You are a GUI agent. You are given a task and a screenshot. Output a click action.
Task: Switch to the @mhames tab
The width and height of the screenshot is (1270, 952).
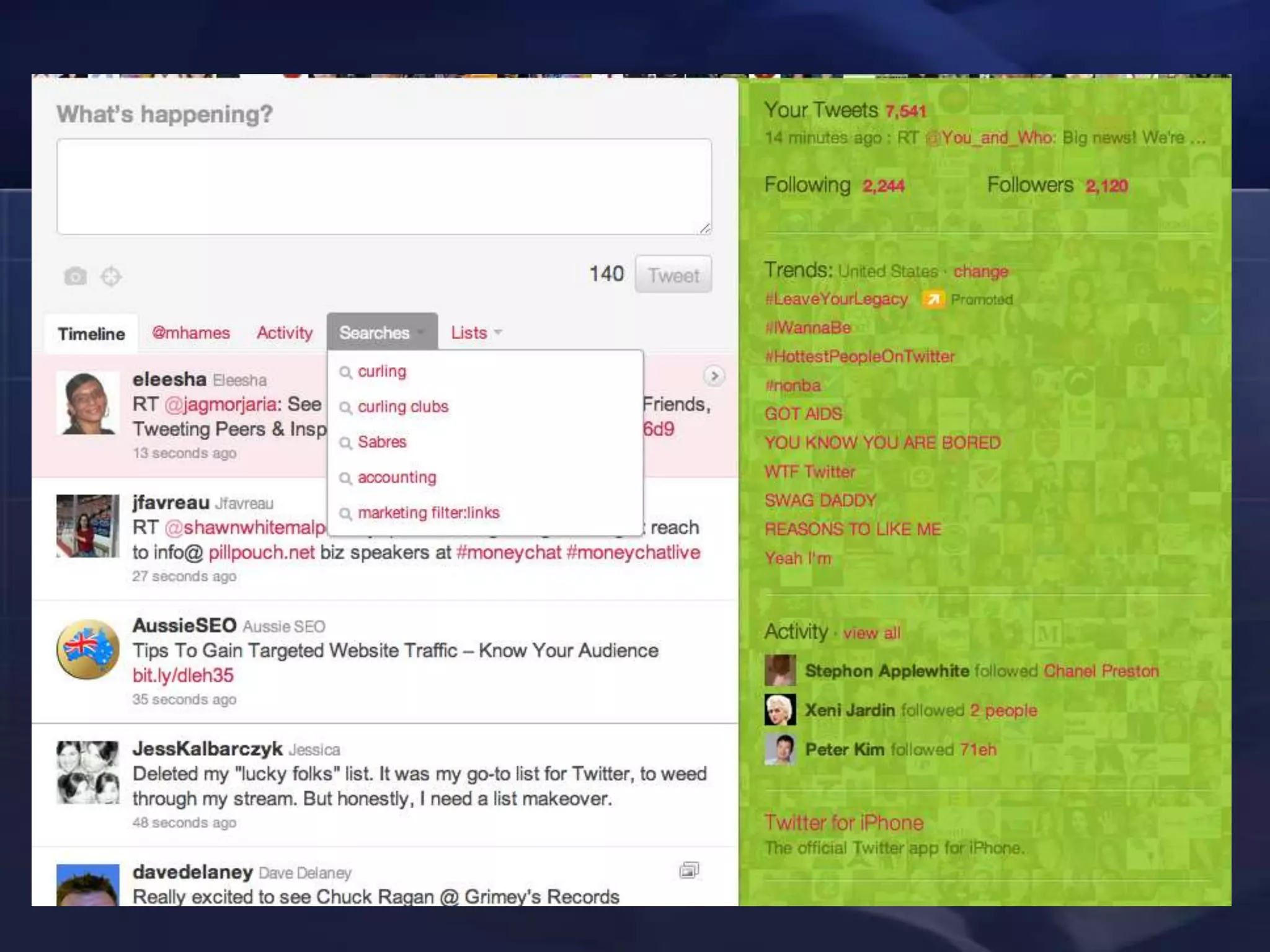(x=191, y=333)
